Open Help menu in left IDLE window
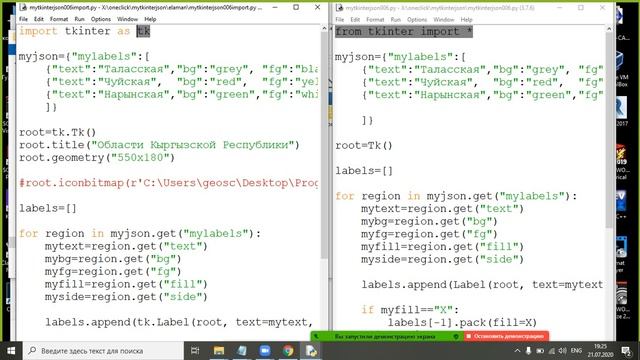The width and height of the screenshot is (640, 360). tap(150, 19)
